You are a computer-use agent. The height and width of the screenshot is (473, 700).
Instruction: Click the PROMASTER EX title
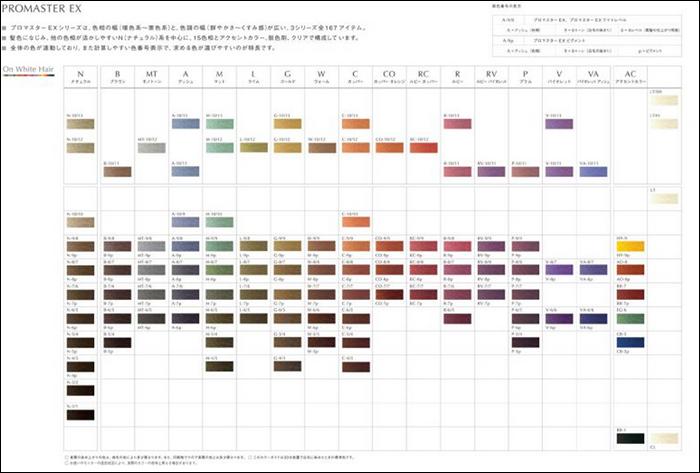click(x=42, y=8)
